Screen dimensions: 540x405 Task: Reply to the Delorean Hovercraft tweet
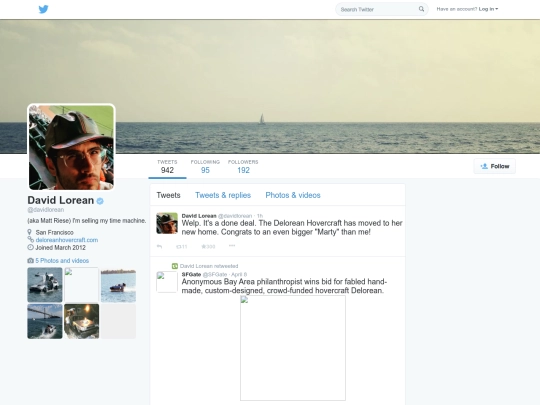(x=159, y=247)
